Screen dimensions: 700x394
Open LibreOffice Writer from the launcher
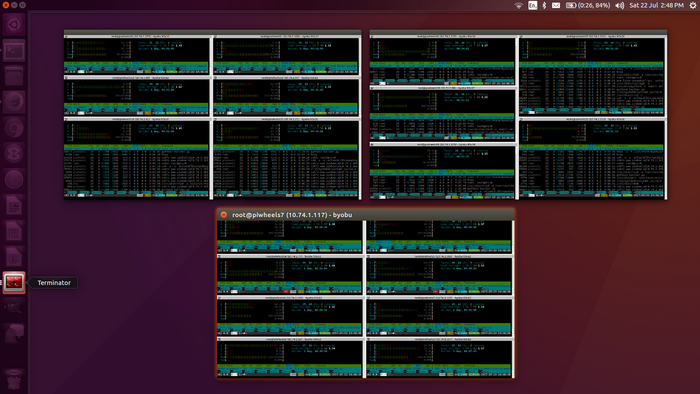tap(14, 205)
